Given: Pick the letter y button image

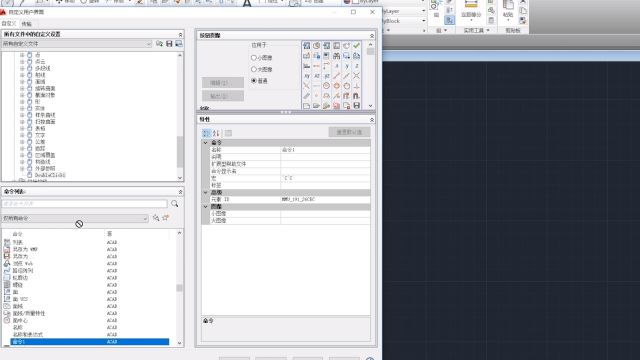Looking at the screenshot, I should [x=347, y=66].
